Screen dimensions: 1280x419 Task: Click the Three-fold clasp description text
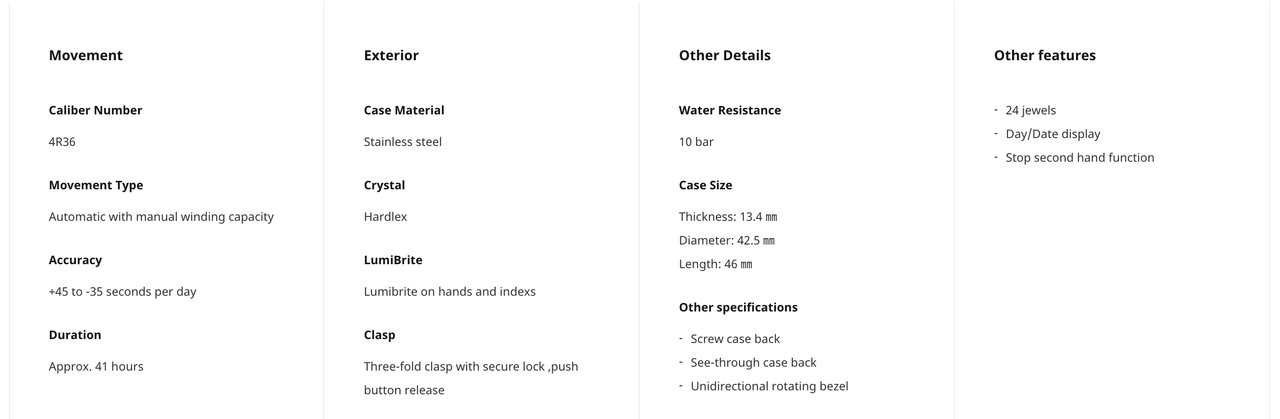(471, 378)
